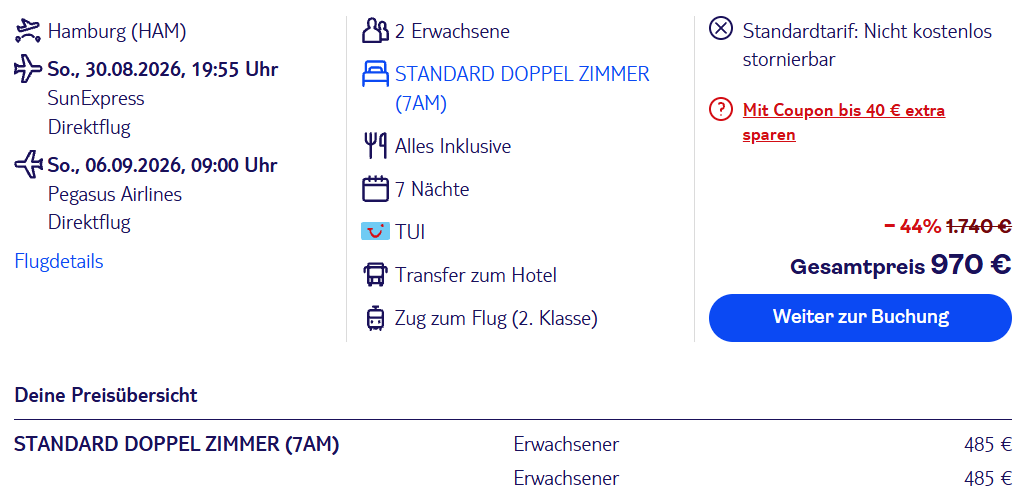1024x493 pixels.
Task: Click the TUI logo icon
Action: (375, 231)
